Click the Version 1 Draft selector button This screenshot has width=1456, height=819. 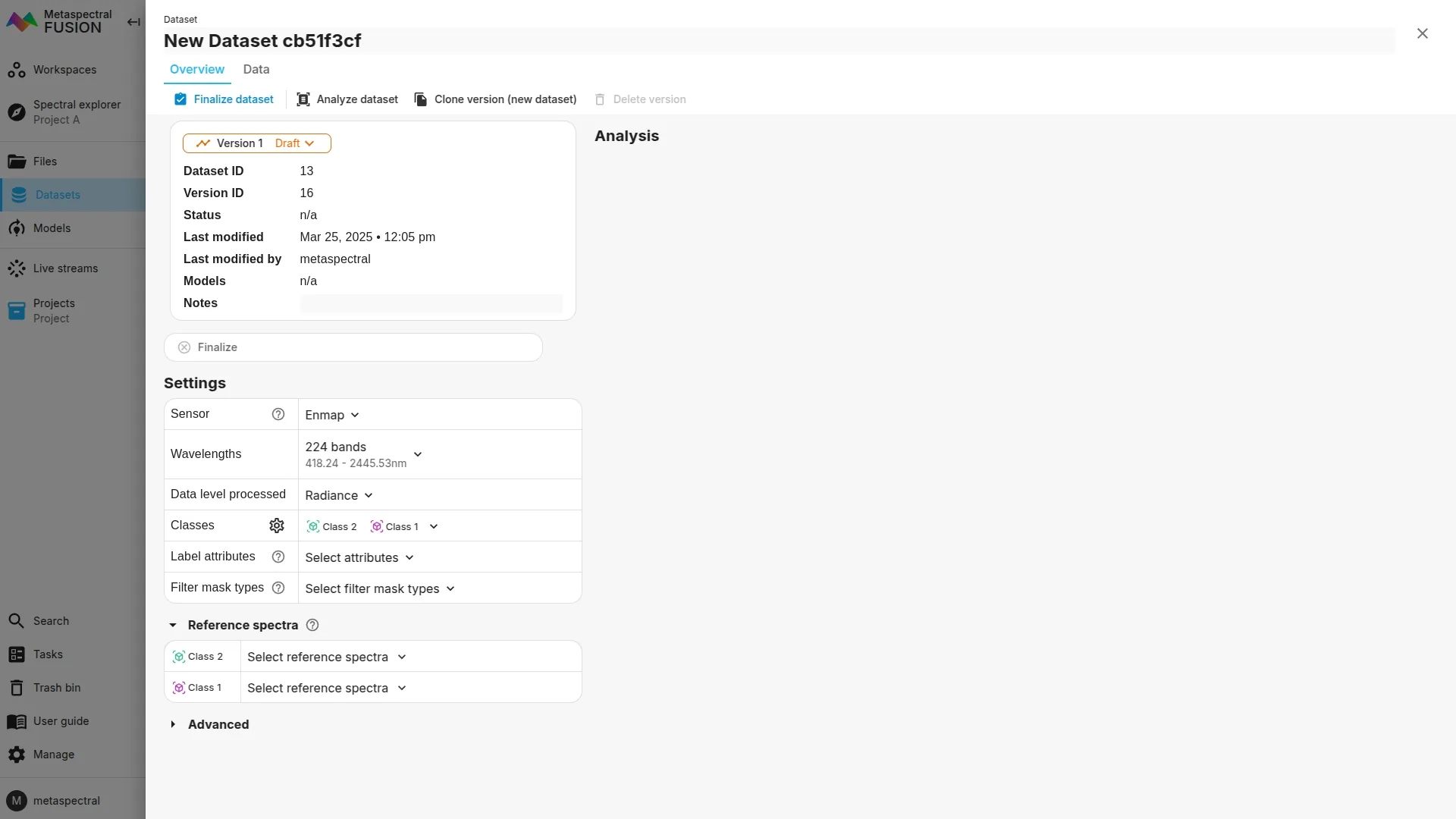pyautogui.click(x=257, y=143)
